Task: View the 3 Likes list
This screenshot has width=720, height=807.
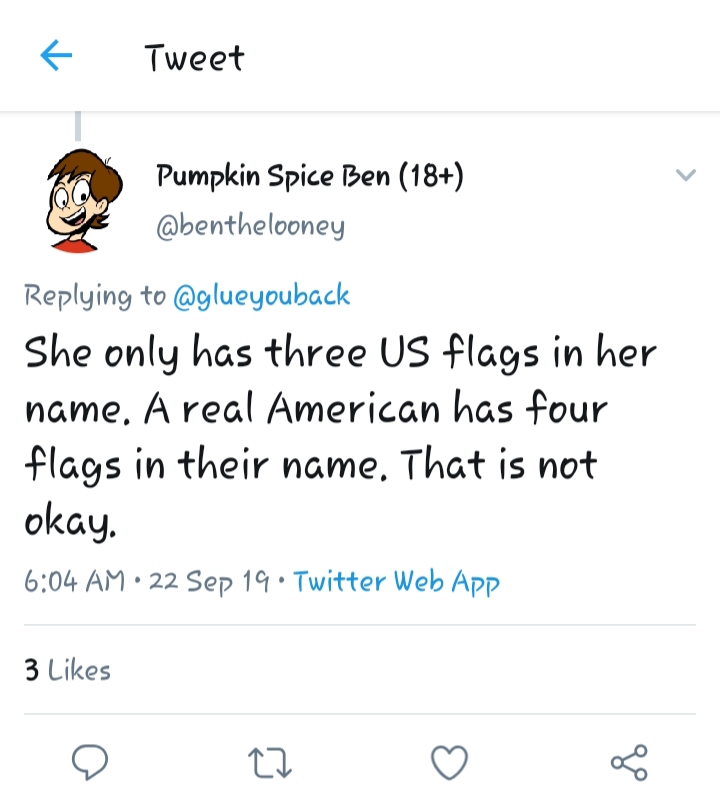Action: click(67, 670)
